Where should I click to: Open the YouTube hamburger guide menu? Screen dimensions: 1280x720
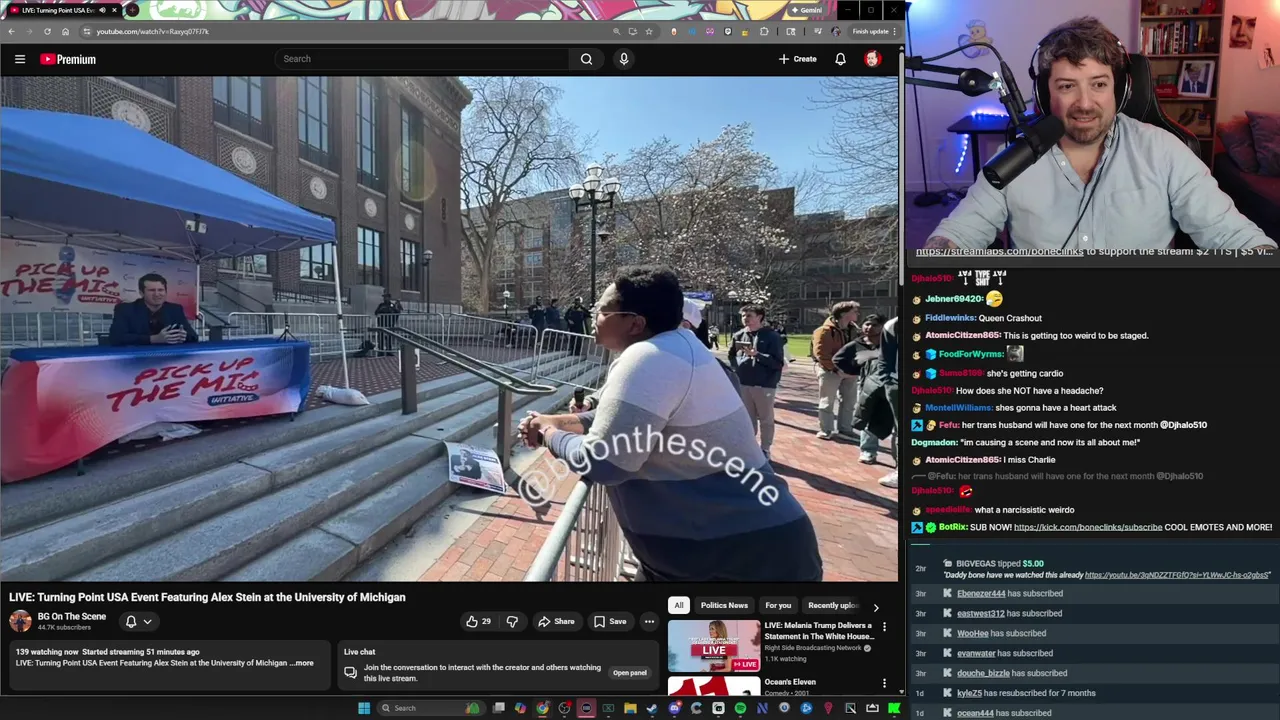(20, 59)
